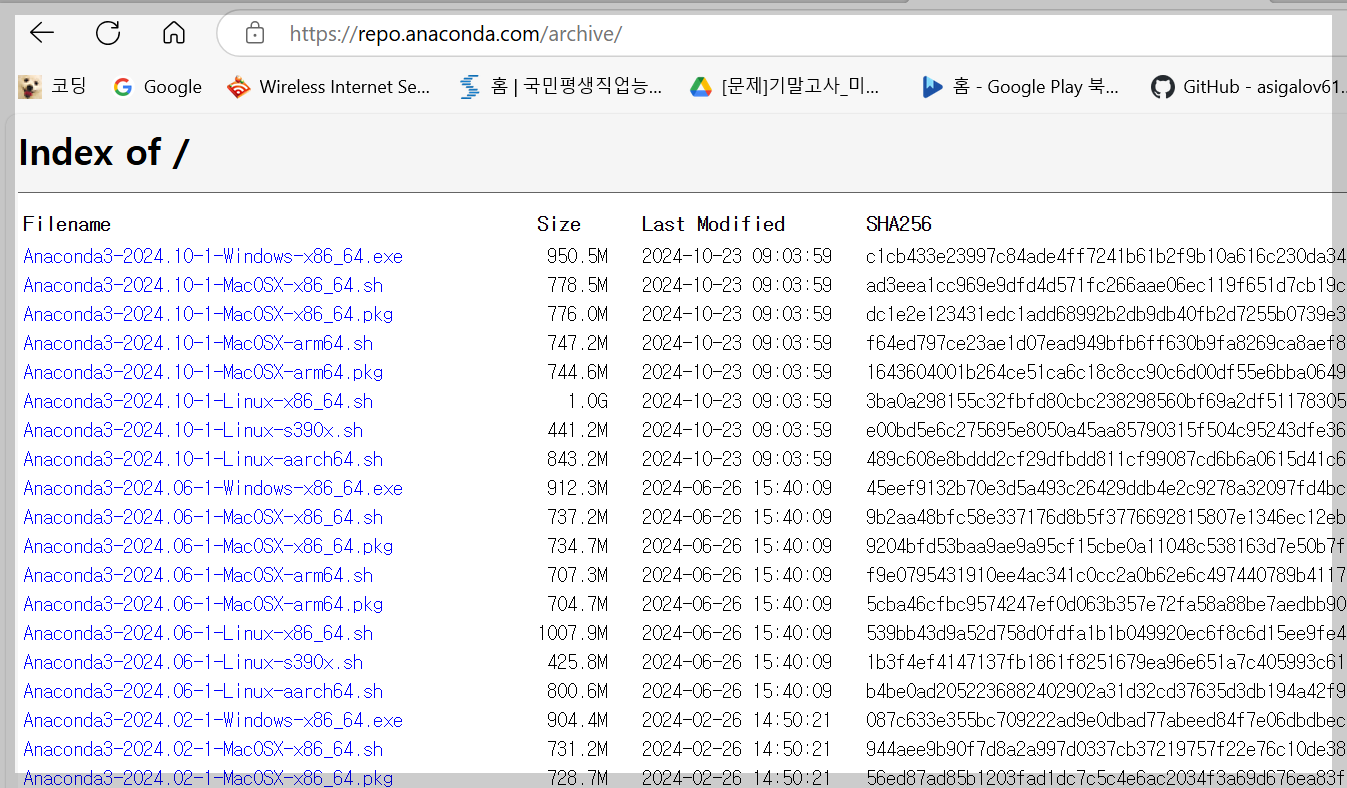Image resolution: width=1347 pixels, height=788 pixels.
Task: Download Anaconda3-2024.06-1-Linux-x86_64.sh
Action: click(x=198, y=633)
